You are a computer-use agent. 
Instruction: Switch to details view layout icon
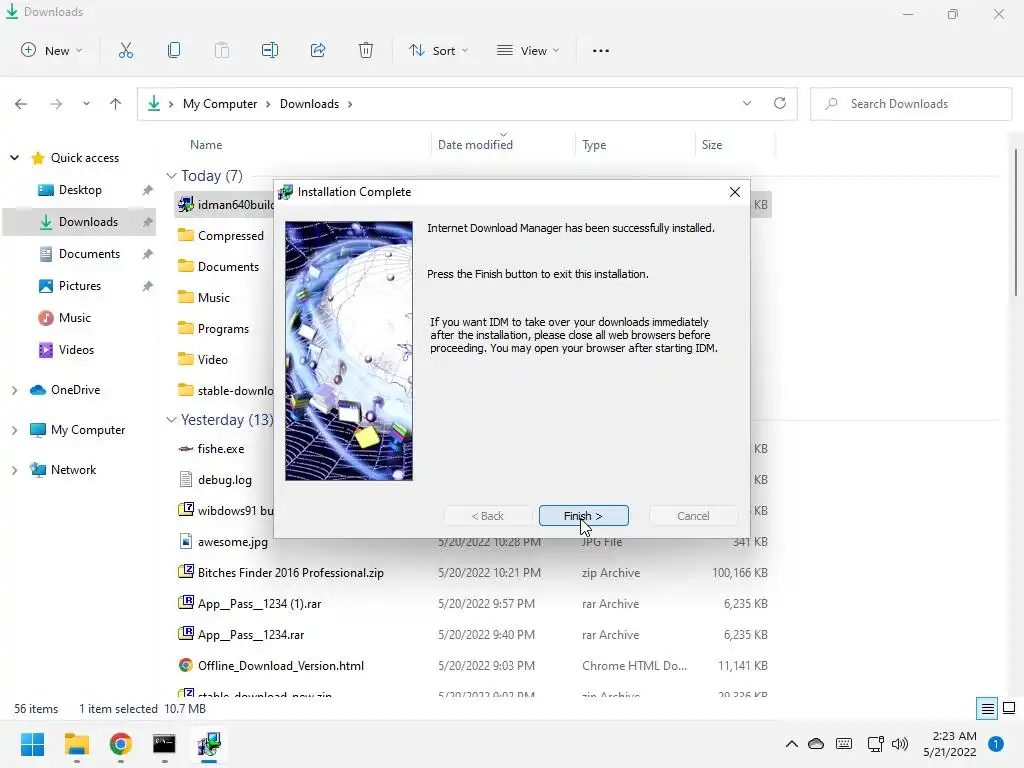click(987, 709)
